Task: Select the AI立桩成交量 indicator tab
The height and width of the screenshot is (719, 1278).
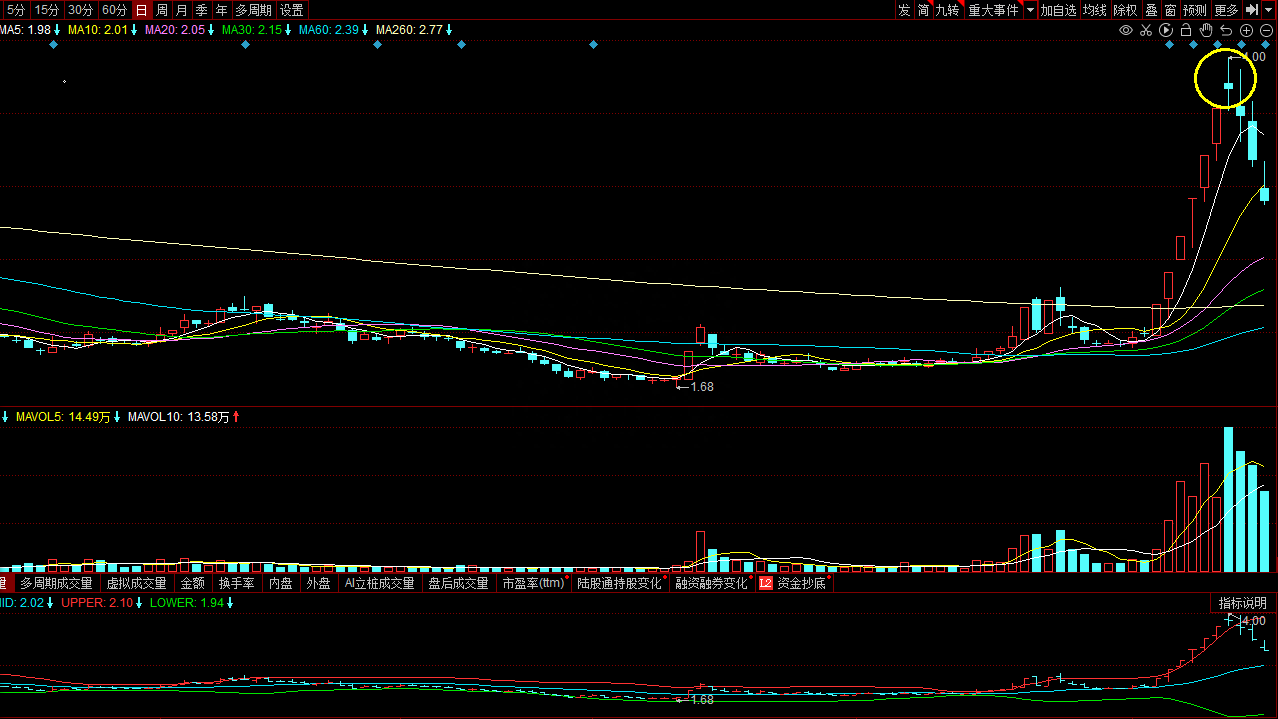Action: coord(379,583)
